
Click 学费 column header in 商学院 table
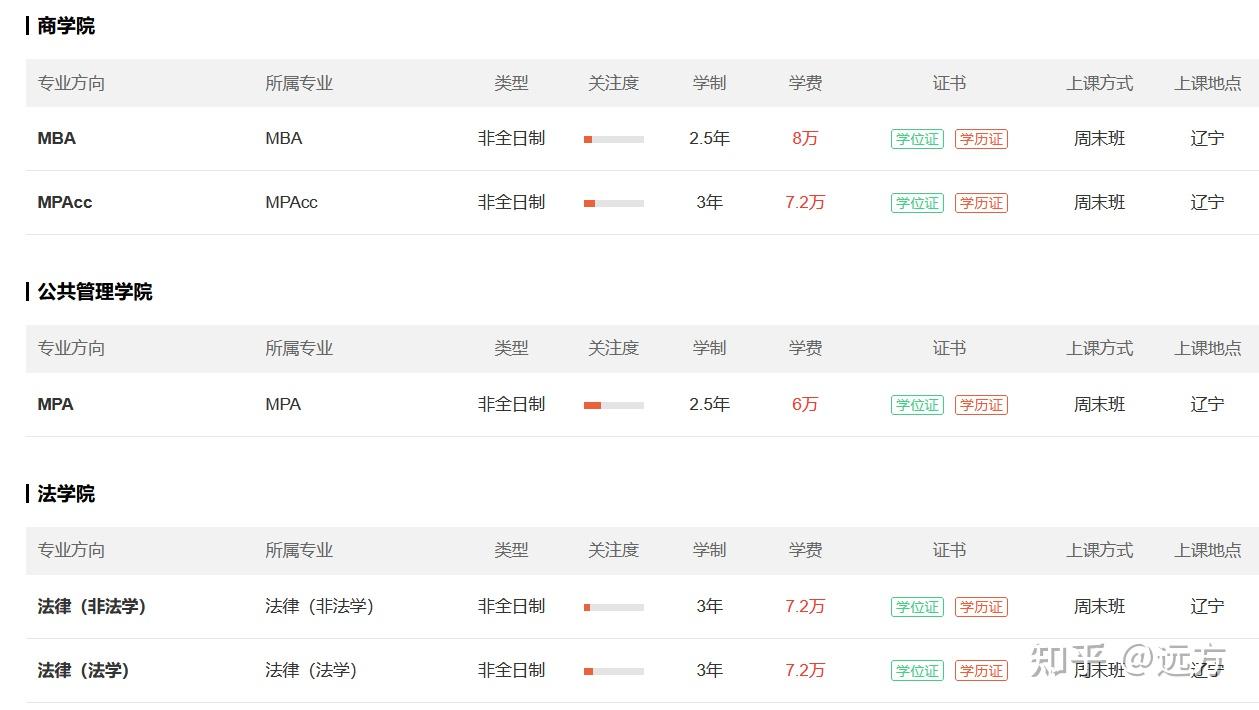pos(805,83)
